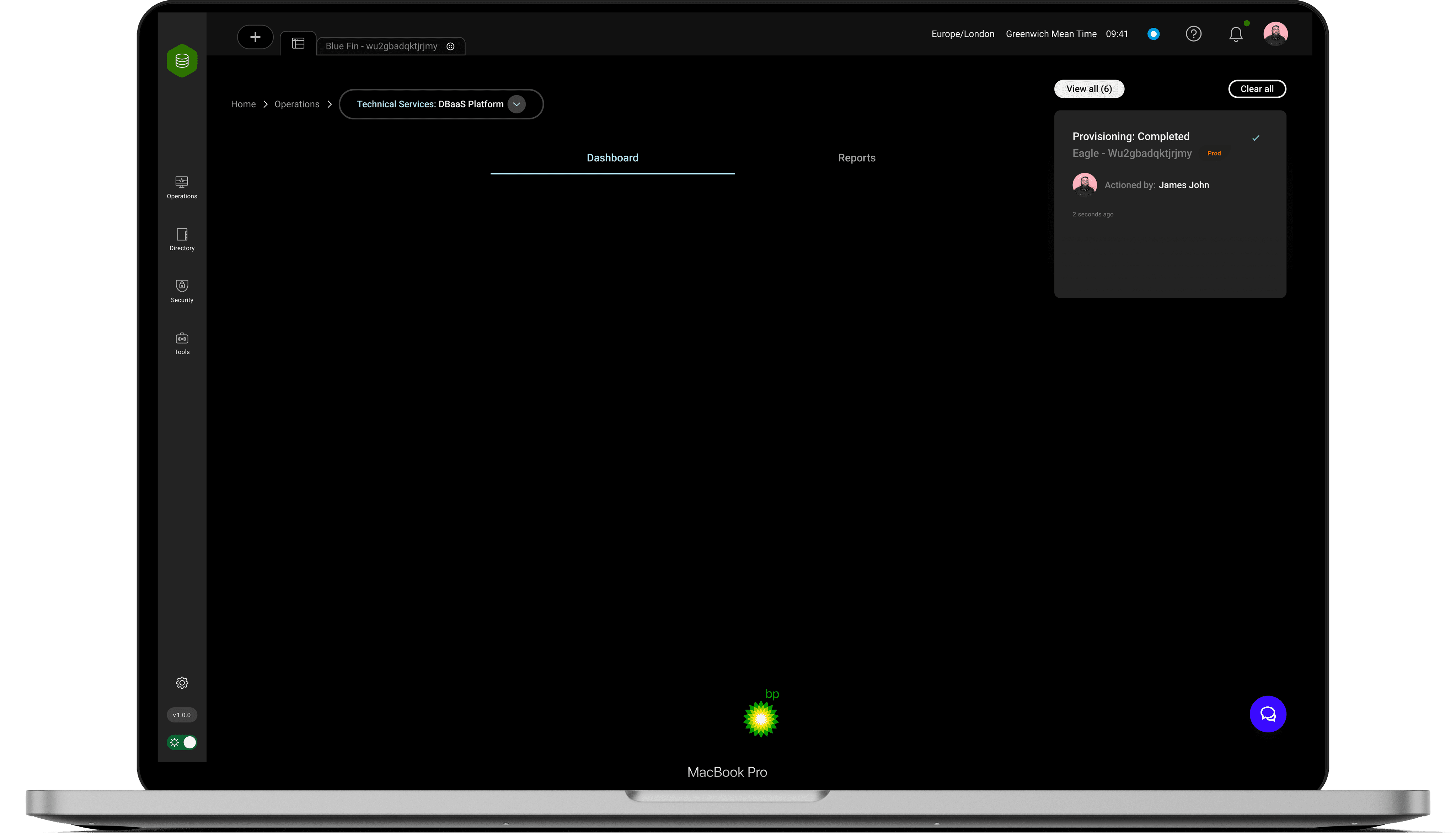Mark Provisioning notification checkmark
This screenshot has height=834, width=1456.
point(1256,138)
